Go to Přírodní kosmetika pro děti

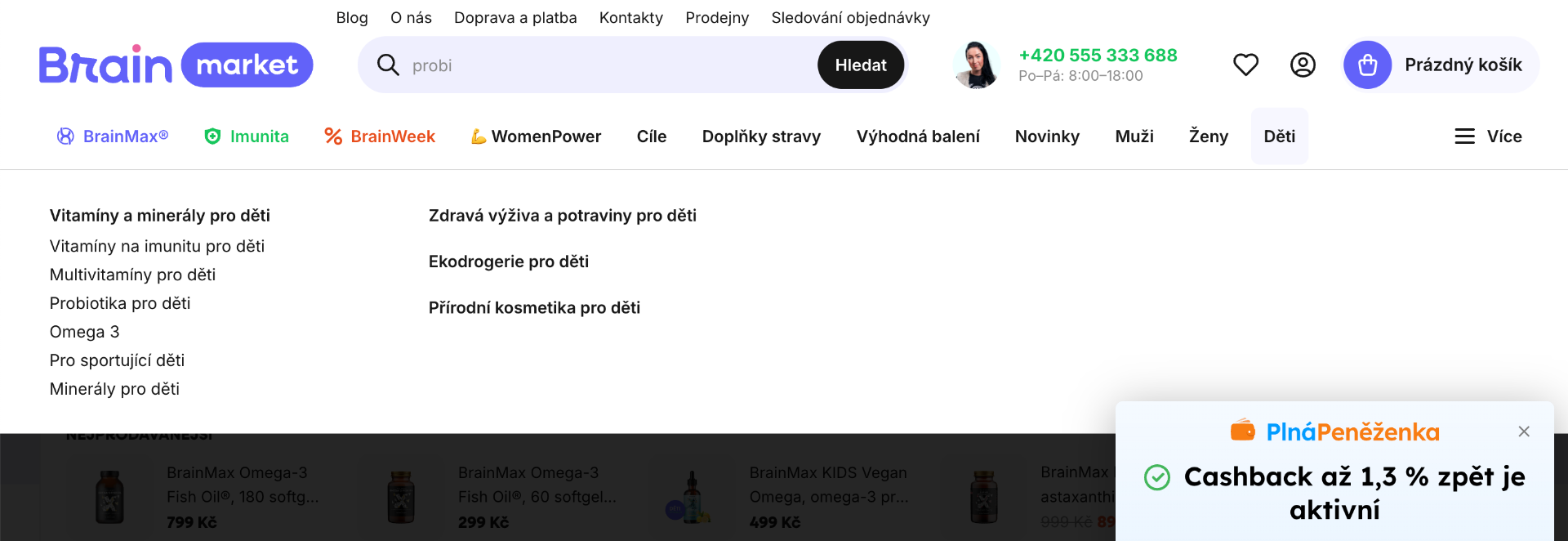coord(534,308)
